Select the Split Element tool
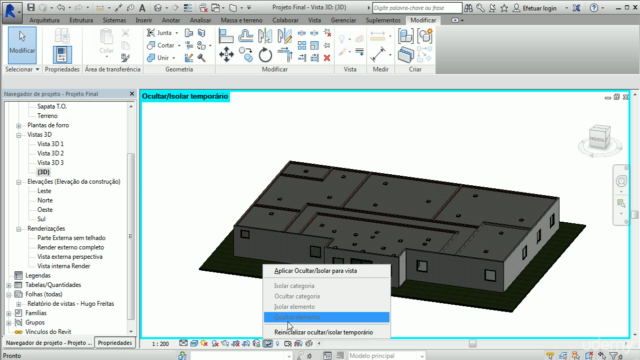 coord(302,33)
